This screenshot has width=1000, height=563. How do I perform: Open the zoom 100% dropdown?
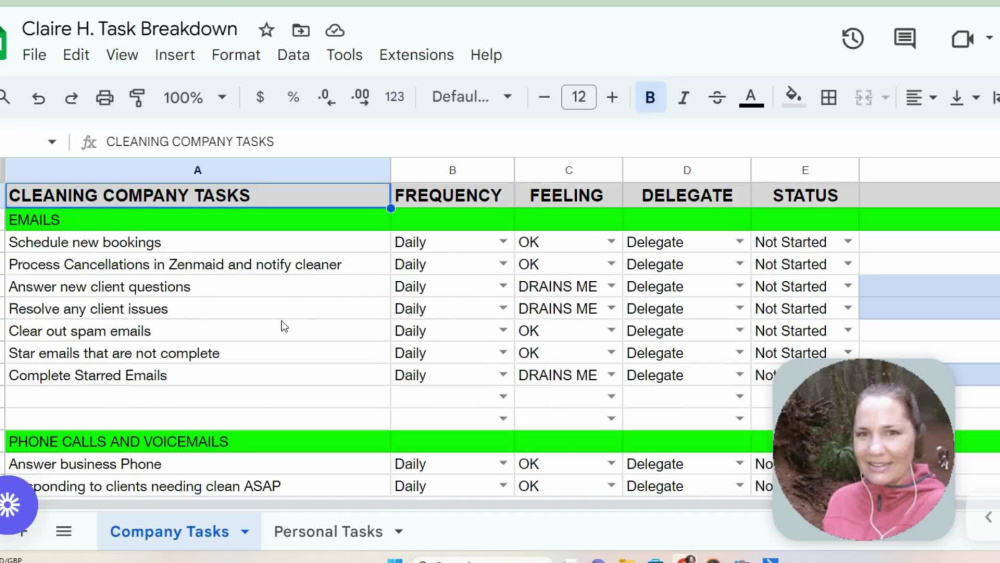click(195, 98)
